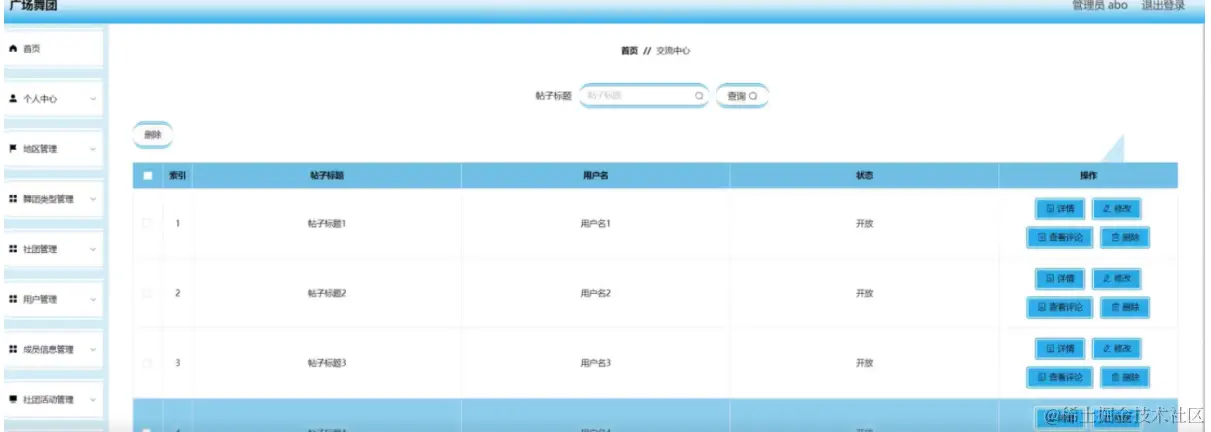Open the 舞团类型管理 sidebar menu

tap(52, 199)
